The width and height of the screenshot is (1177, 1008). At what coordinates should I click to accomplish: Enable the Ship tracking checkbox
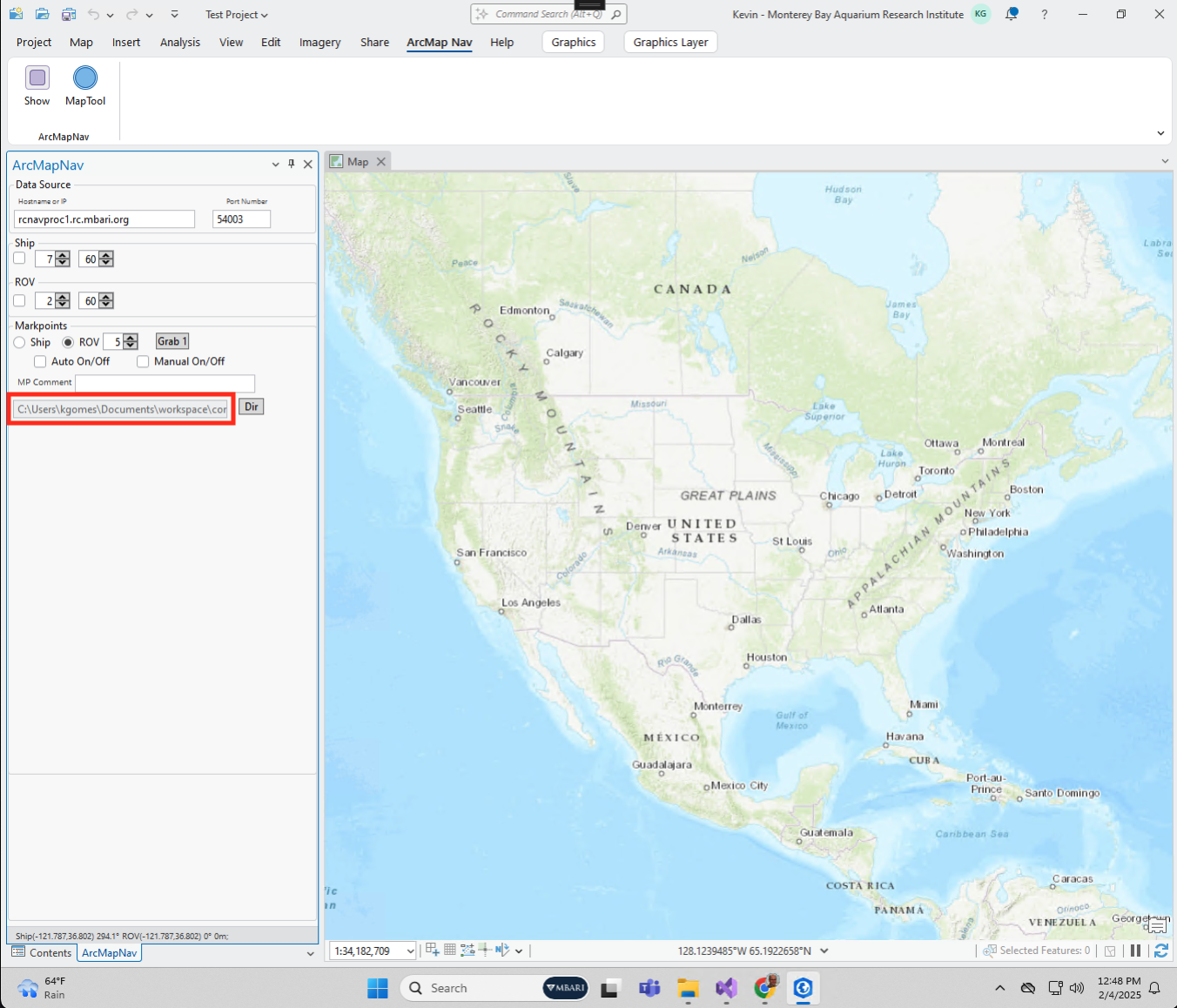(19, 258)
